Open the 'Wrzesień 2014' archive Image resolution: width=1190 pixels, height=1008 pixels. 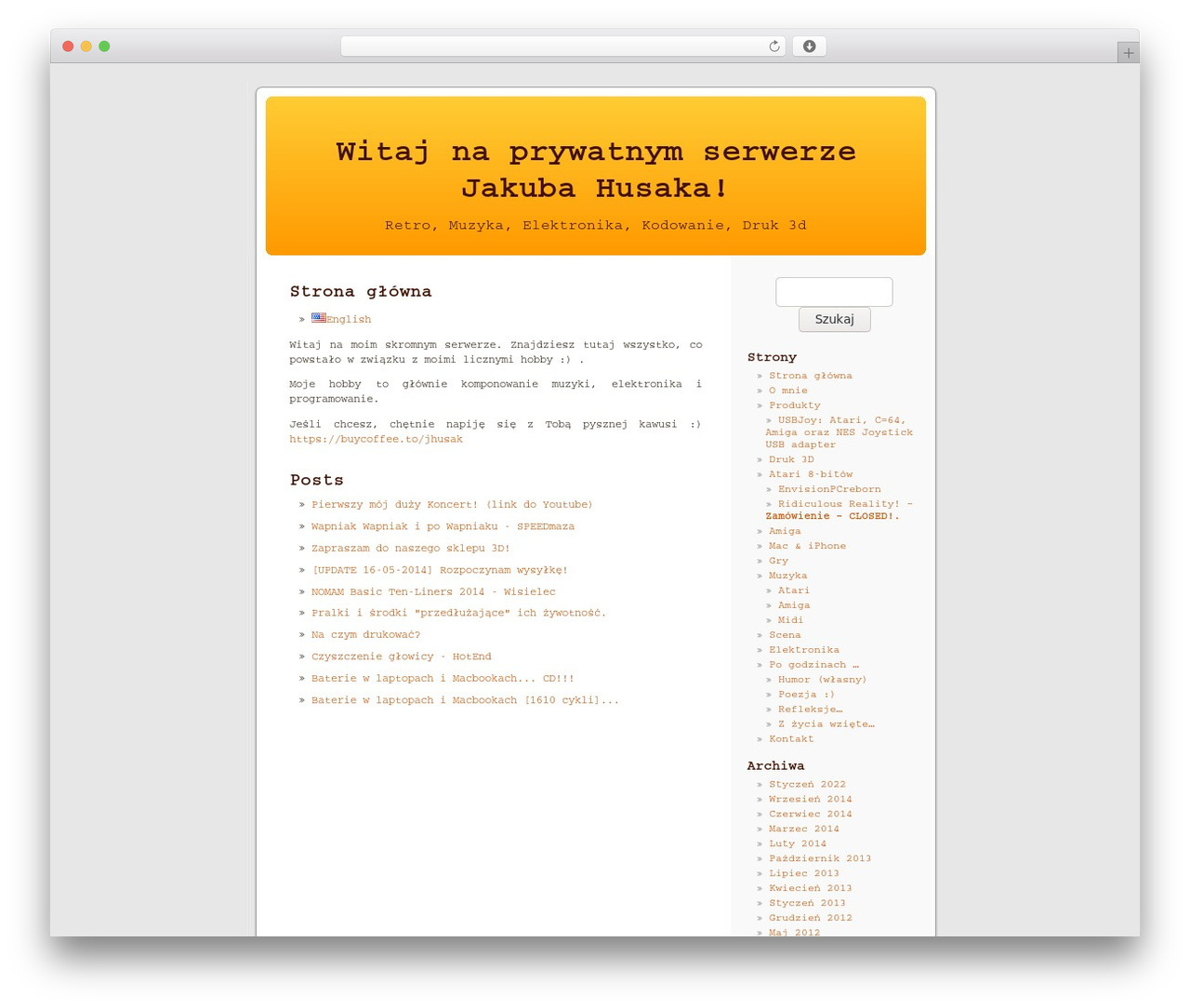810,800
